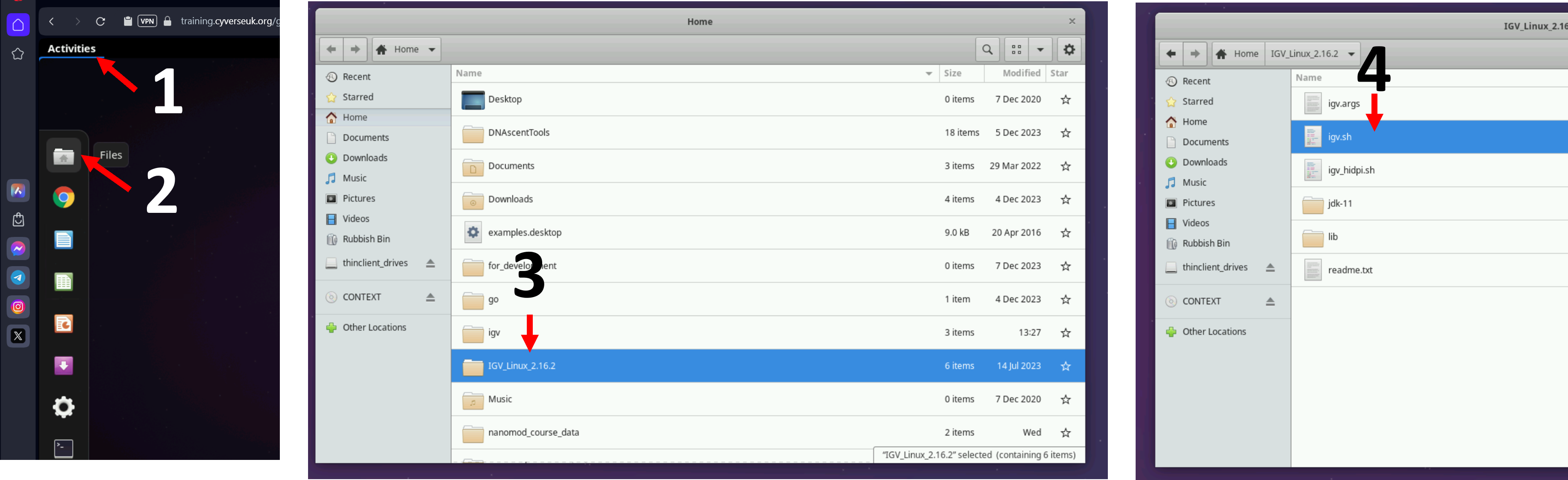The image size is (1568, 480).
Task: Sort files by the Modified column
Action: [1021, 73]
